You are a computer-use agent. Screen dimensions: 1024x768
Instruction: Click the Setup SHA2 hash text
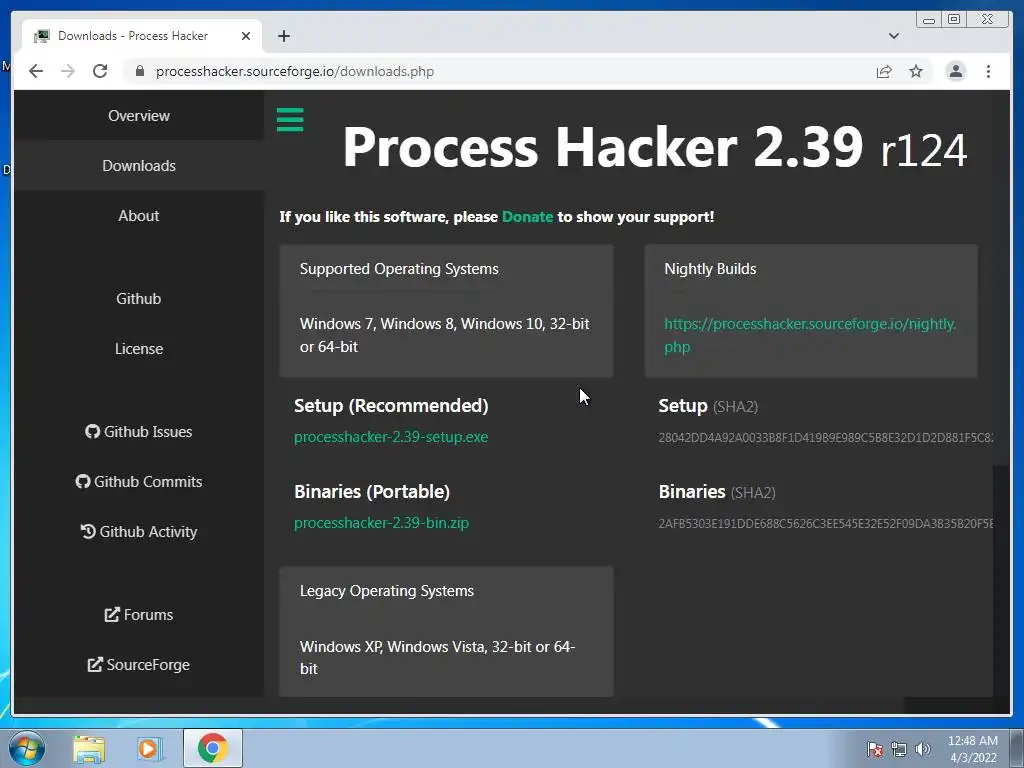(x=825, y=438)
